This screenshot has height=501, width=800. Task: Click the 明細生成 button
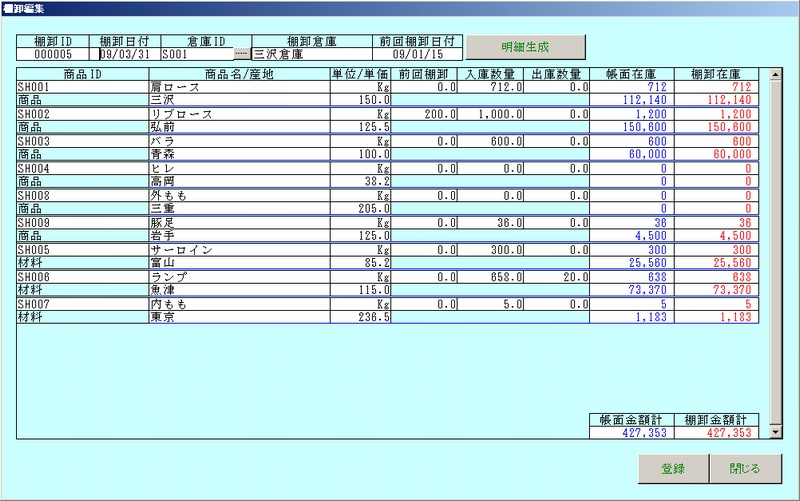click(525, 47)
